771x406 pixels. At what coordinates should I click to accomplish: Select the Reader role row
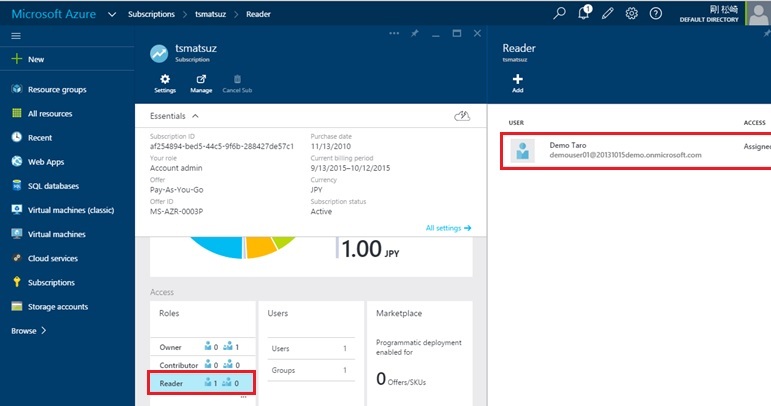201,383
